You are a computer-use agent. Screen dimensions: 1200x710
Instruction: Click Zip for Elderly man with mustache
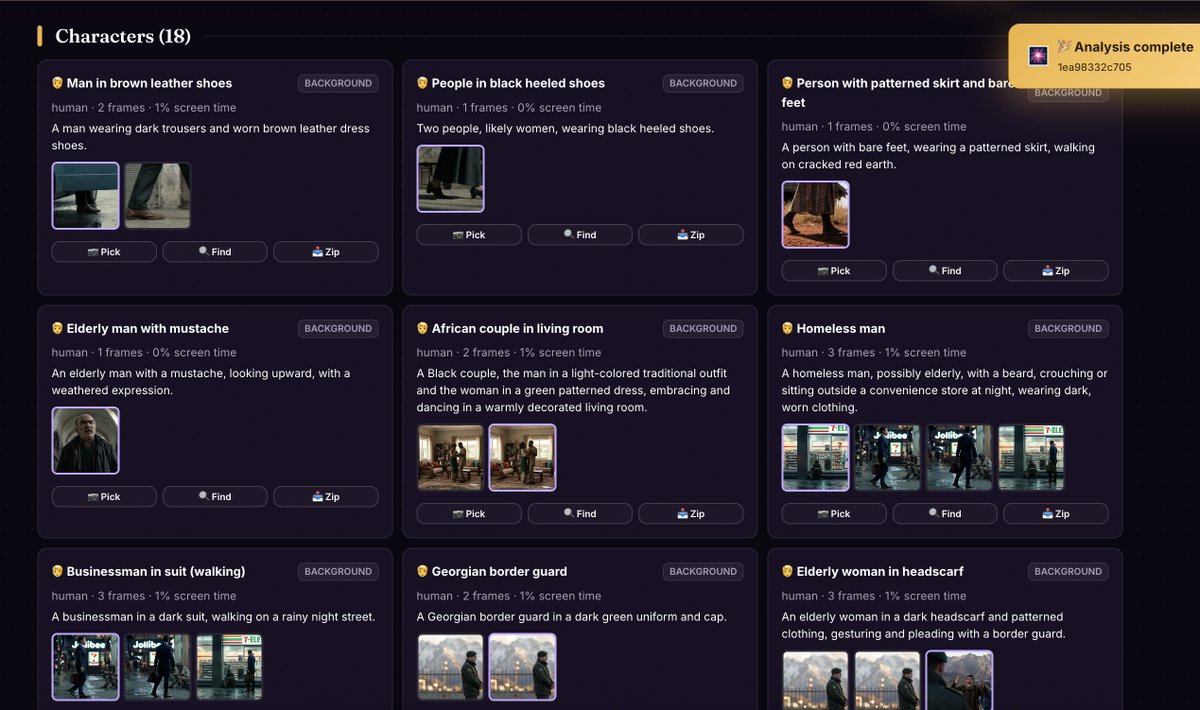(326, 497)
